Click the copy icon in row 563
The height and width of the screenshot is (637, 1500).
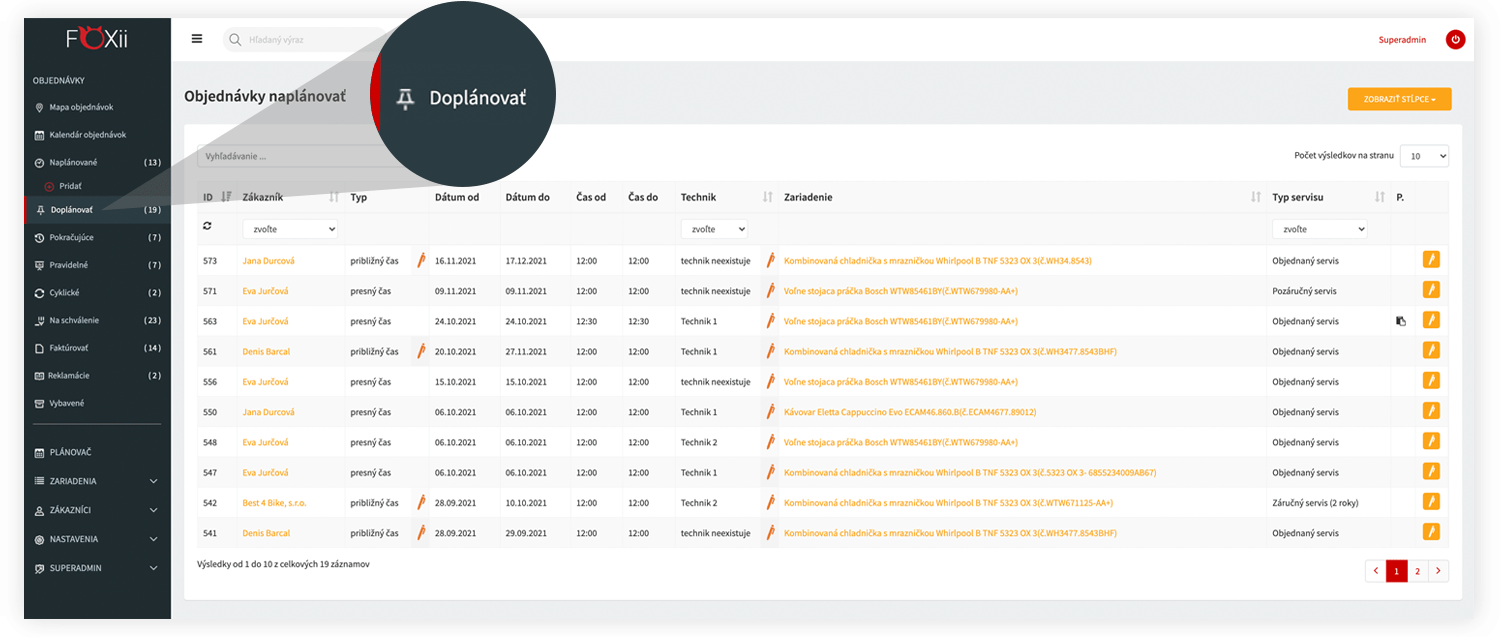pos(1401,321)
